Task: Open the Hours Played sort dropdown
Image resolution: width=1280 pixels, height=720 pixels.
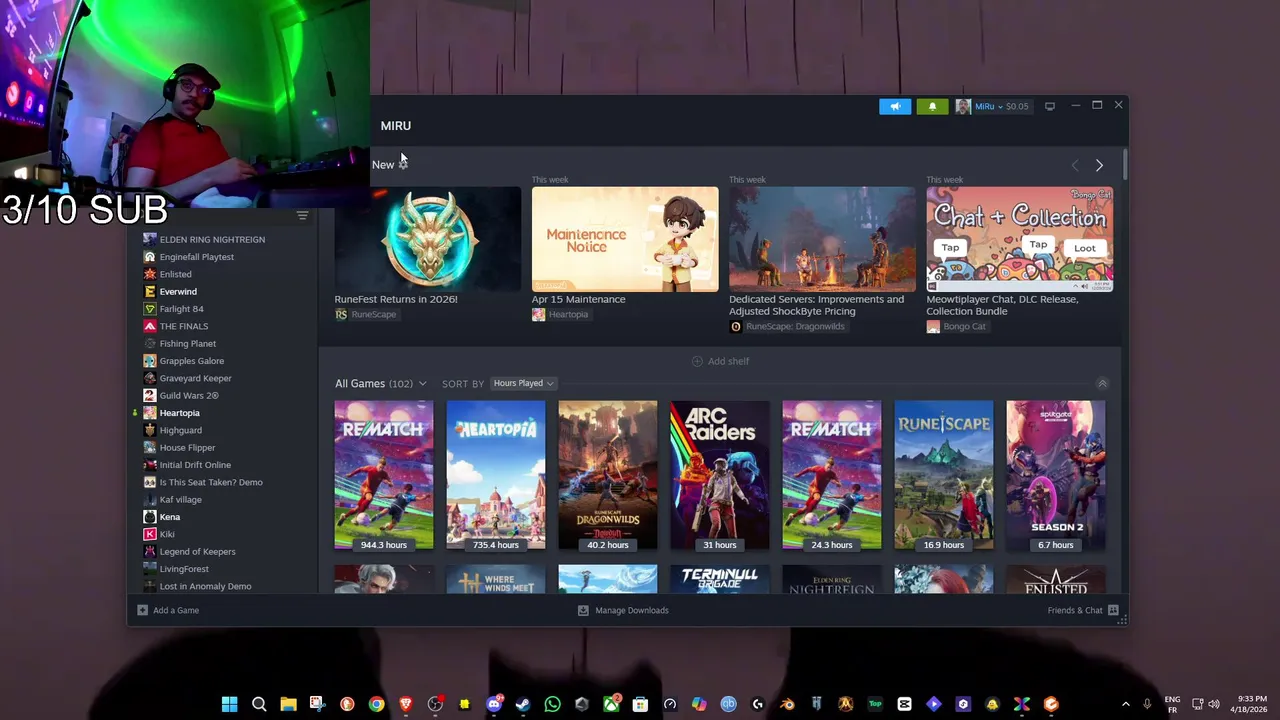Action: (522, 383)
